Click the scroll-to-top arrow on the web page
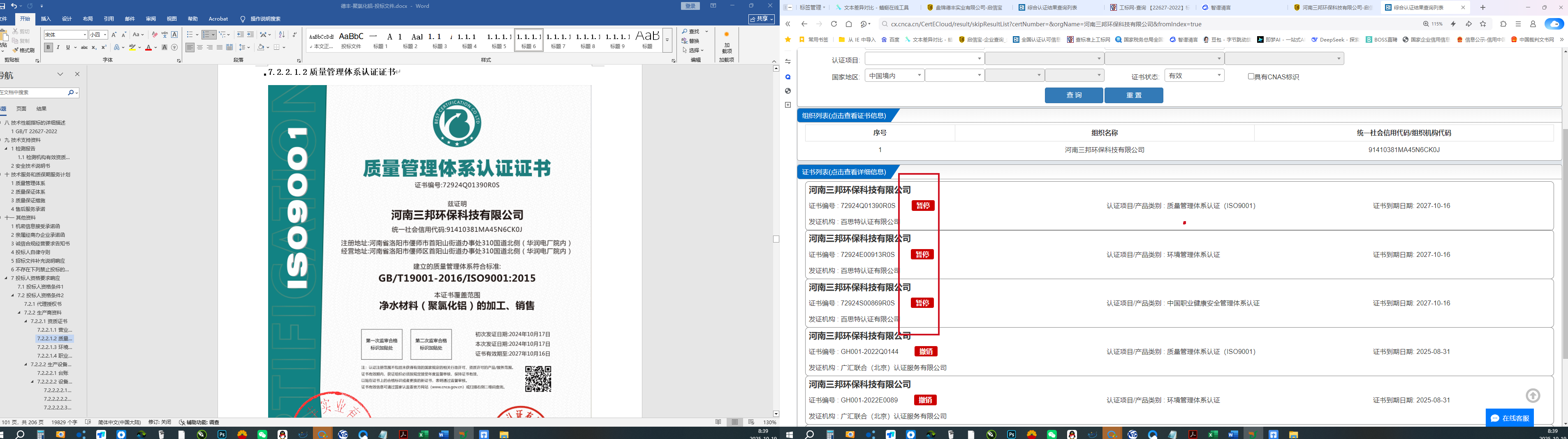This screenshot has height=439, width=1568. (1533, 396)
